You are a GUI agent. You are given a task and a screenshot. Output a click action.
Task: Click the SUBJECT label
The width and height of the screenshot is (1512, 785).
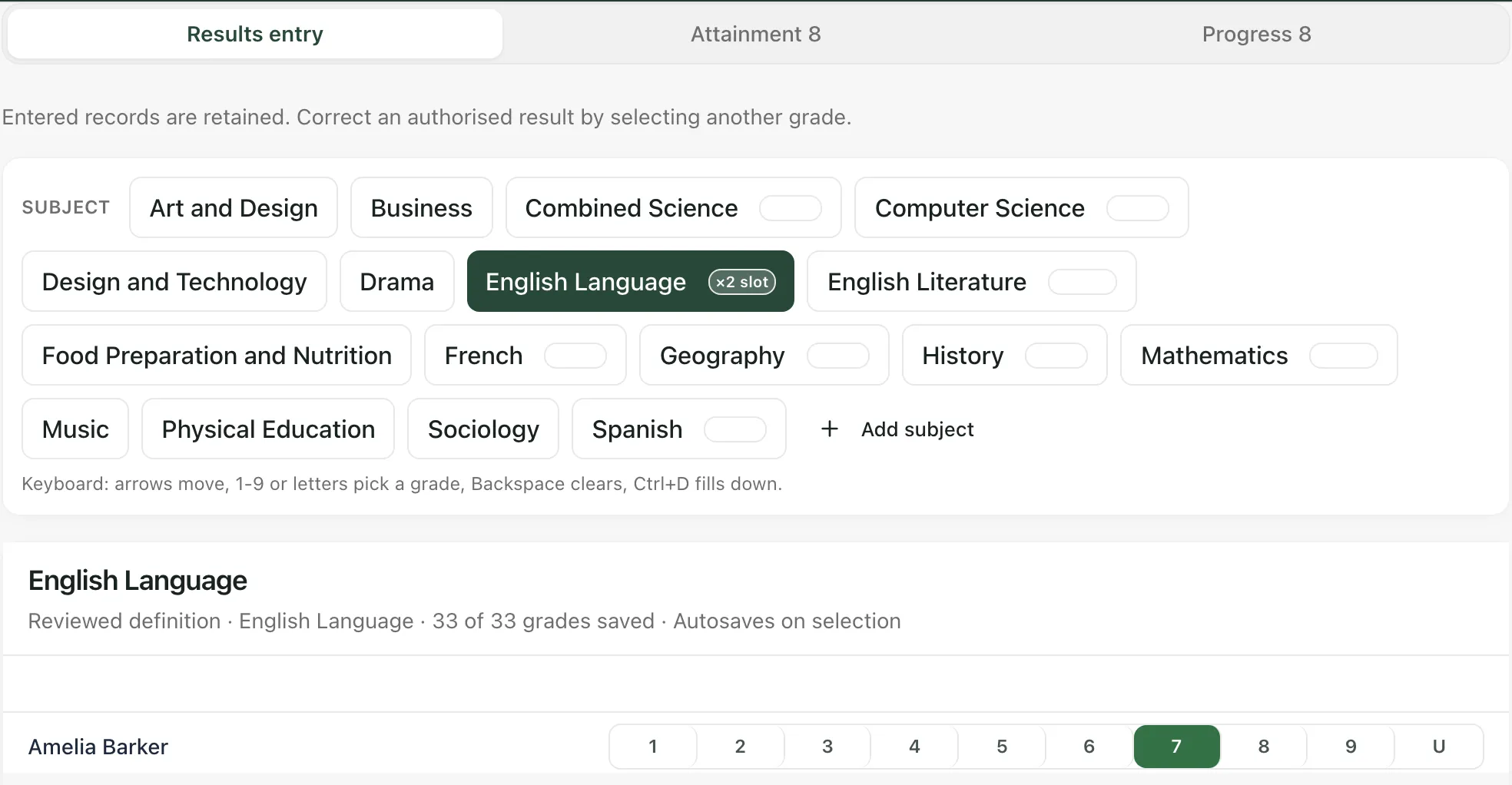pyautogui.click(x=66, y=207)
